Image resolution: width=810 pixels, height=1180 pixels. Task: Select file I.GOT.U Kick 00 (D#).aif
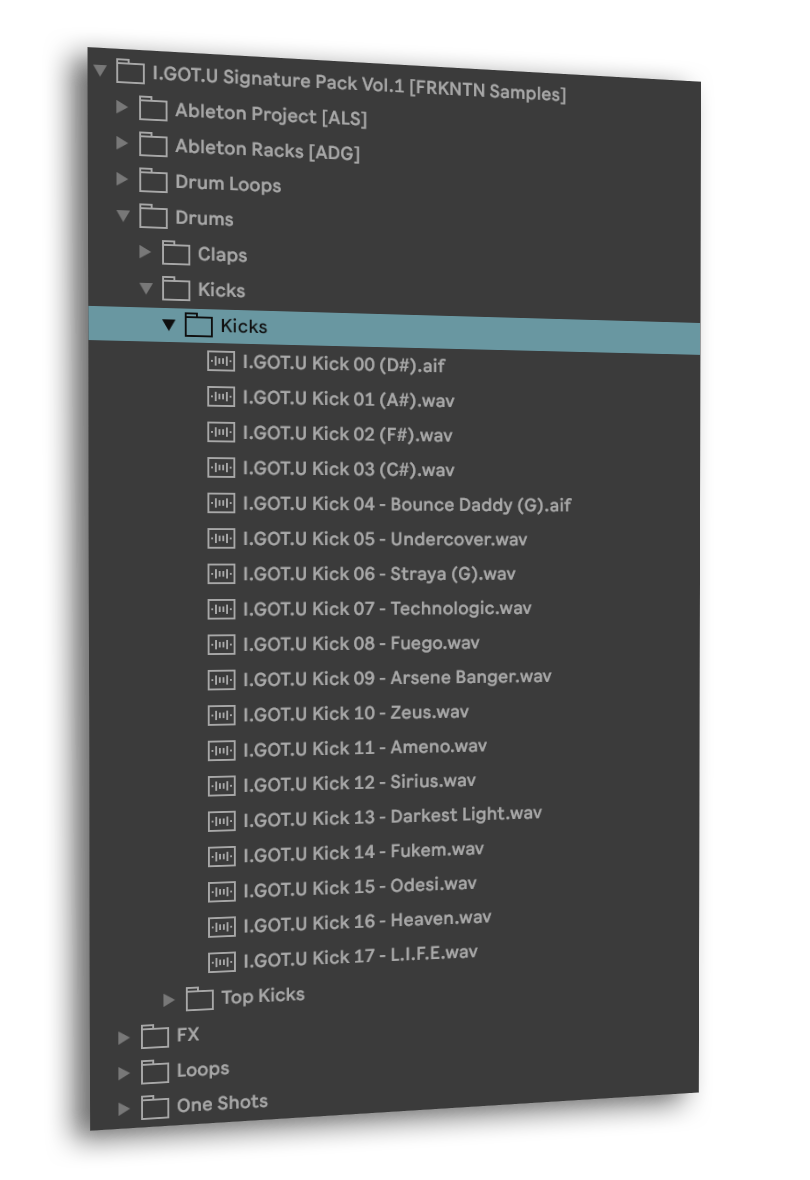[343, 364]
